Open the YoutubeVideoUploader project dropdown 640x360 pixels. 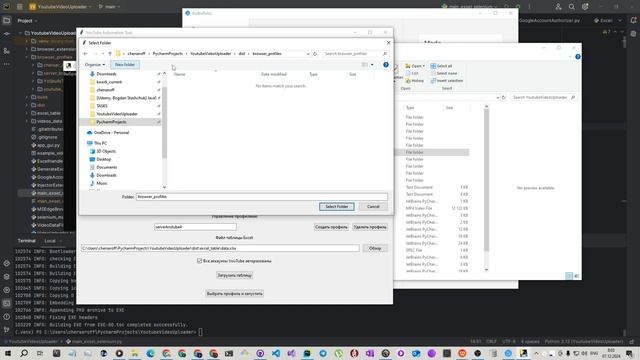pos(60,7)
